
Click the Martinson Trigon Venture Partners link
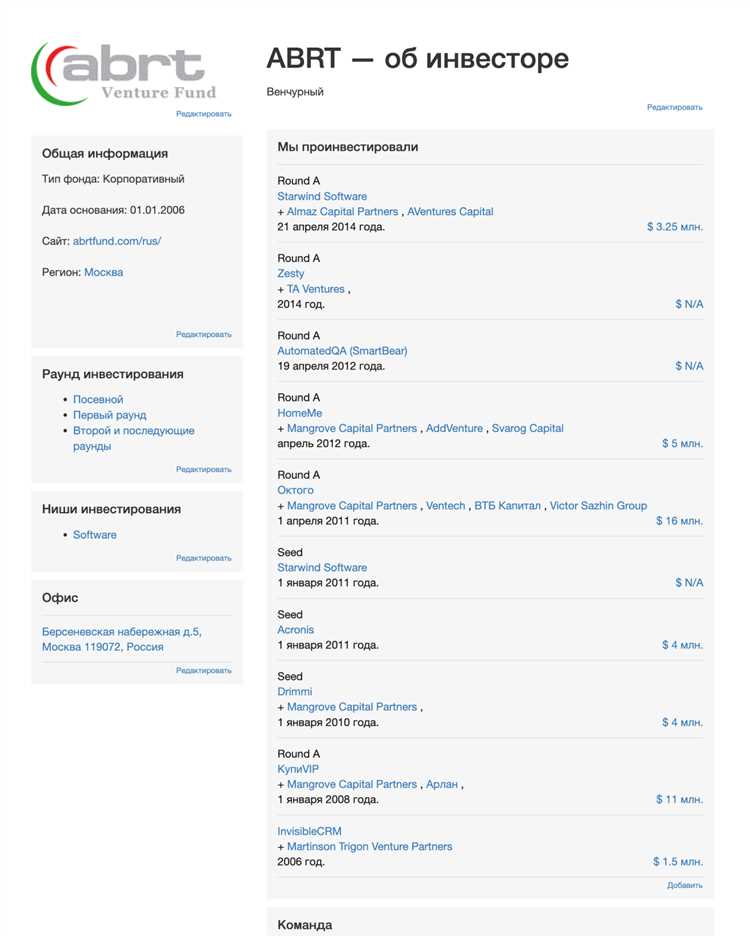370,847
